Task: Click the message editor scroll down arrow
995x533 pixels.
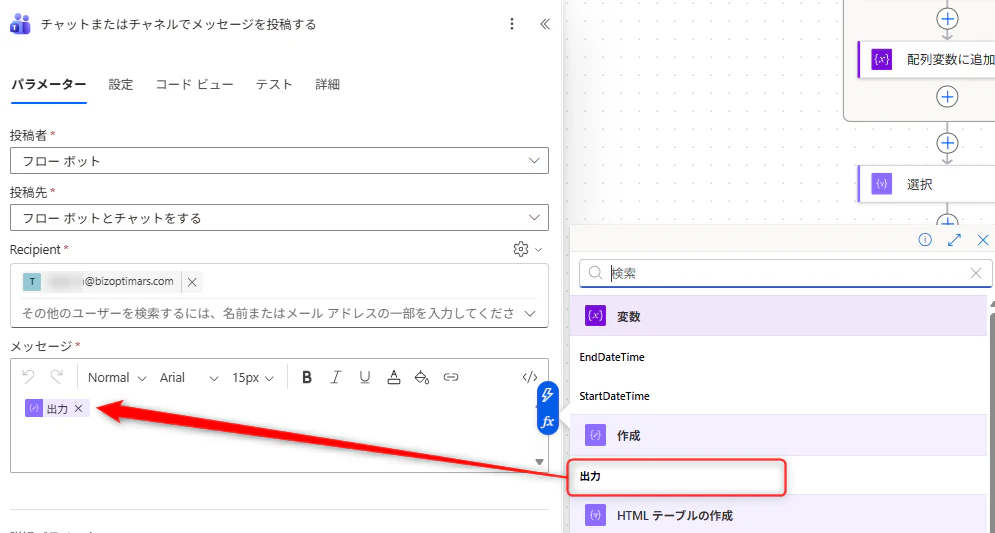Action: (539, 462)
